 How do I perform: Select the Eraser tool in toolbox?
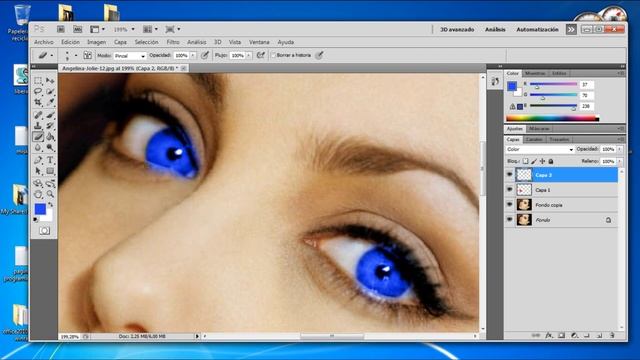pos(38,137)
